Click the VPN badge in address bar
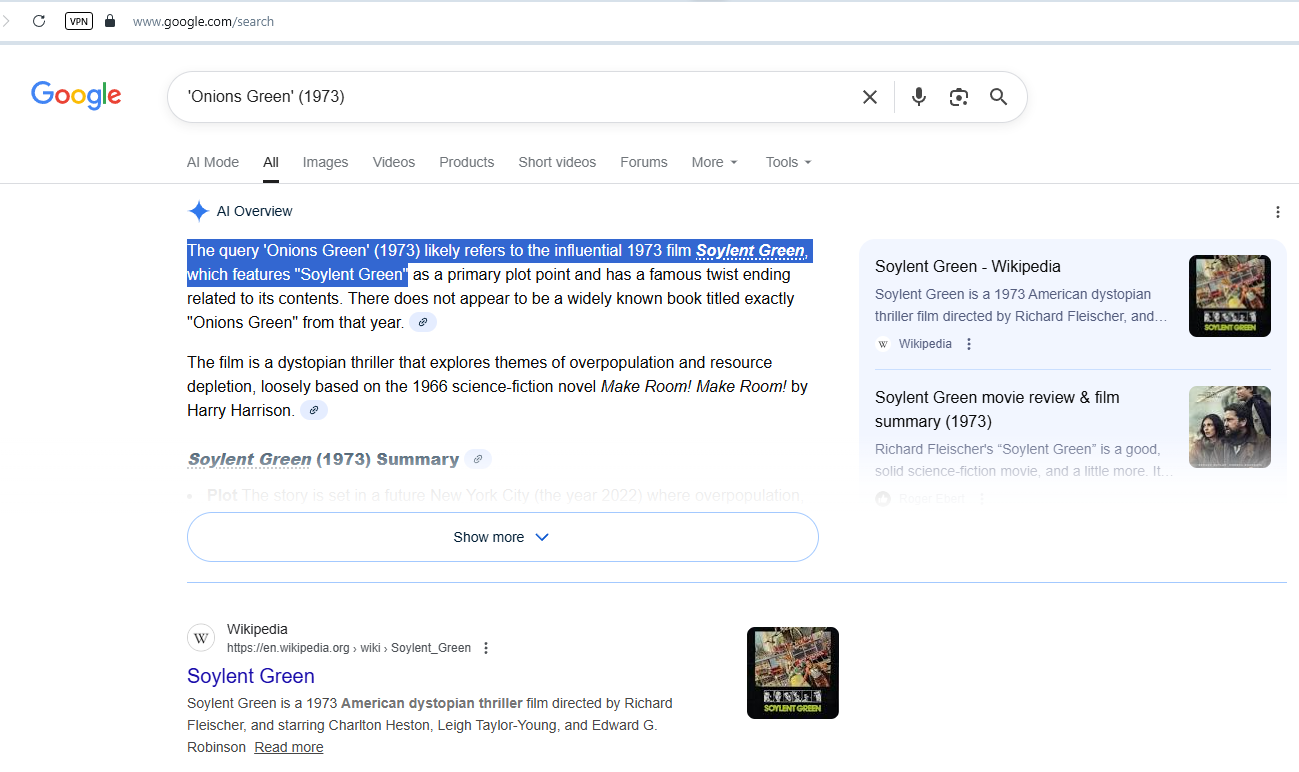The height and width of the screenshot is (772, 1299). click(x=79, y=21)
